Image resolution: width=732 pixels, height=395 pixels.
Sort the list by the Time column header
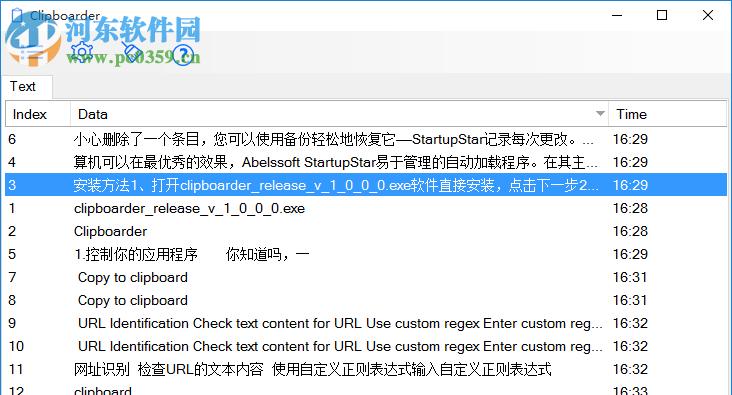point(668,114)
